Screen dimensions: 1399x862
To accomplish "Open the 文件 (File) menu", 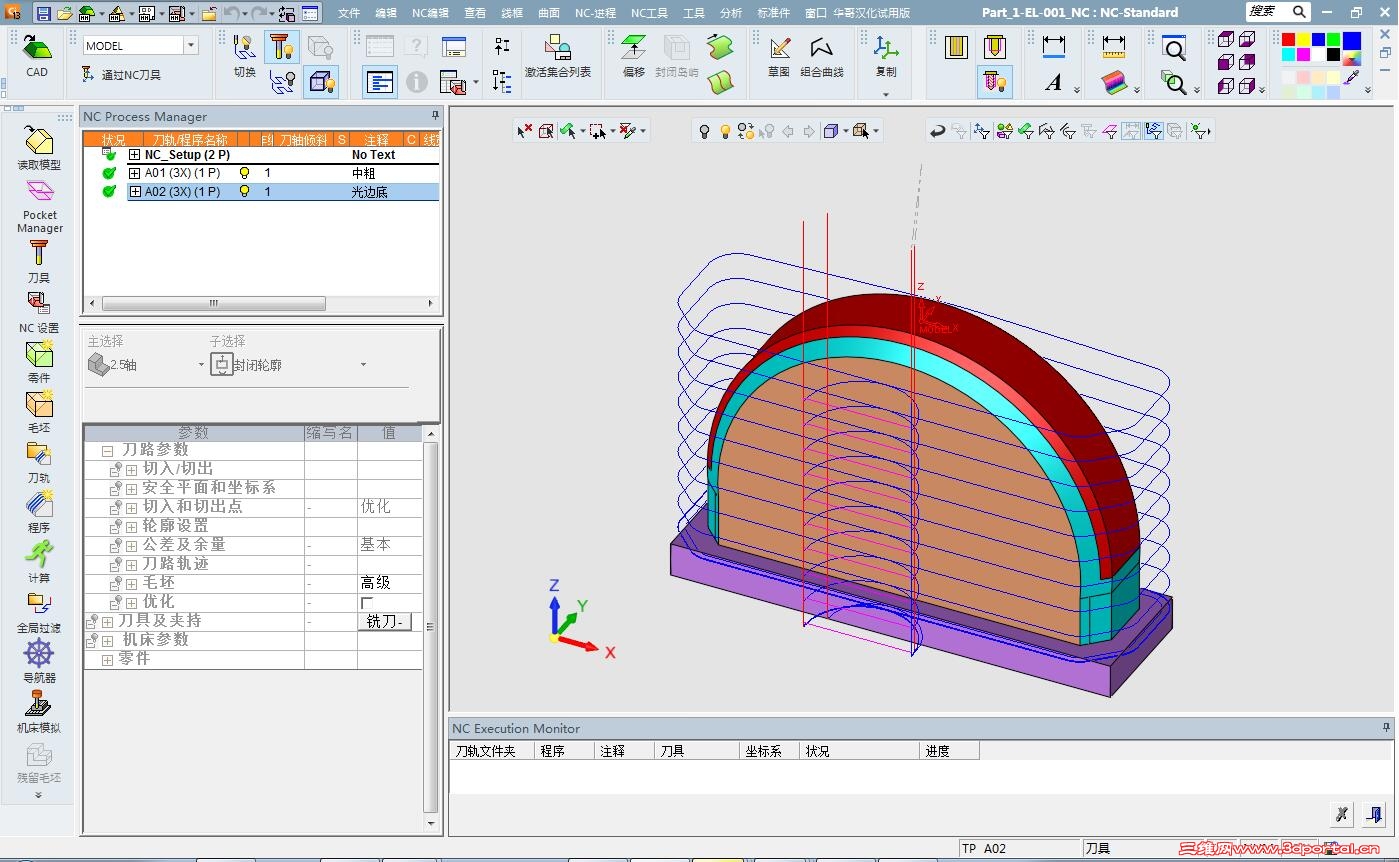I will pyautogui.click(x=348, y=13).
